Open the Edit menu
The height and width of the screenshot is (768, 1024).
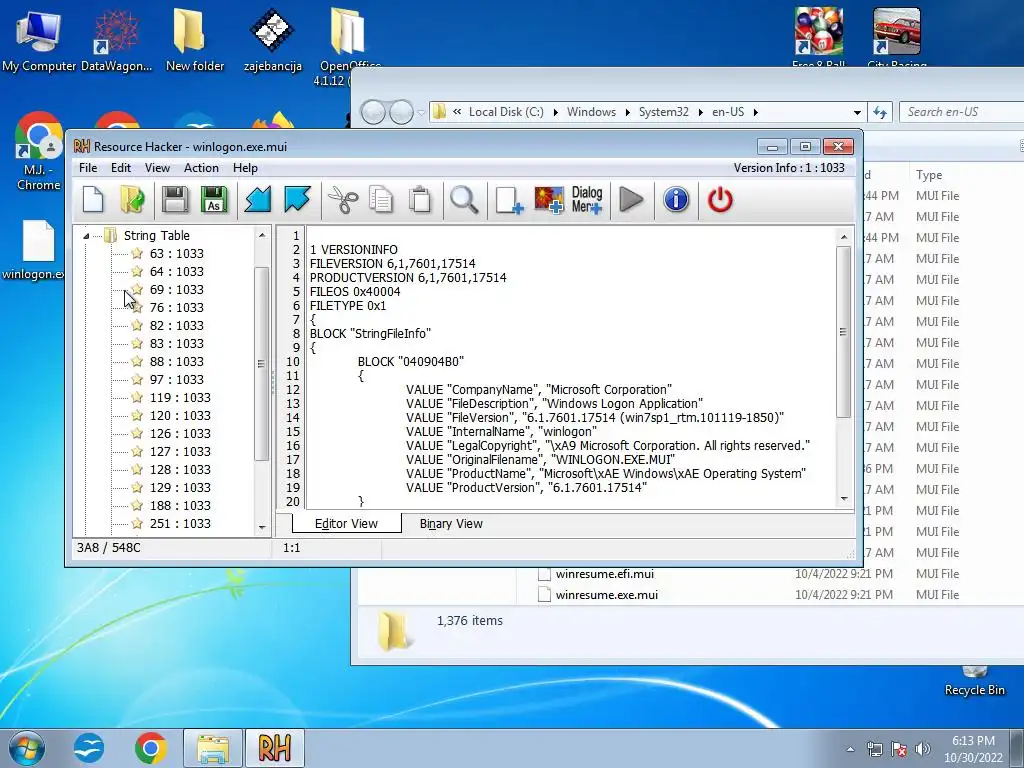pyautogui.click(x=121, y=168)
